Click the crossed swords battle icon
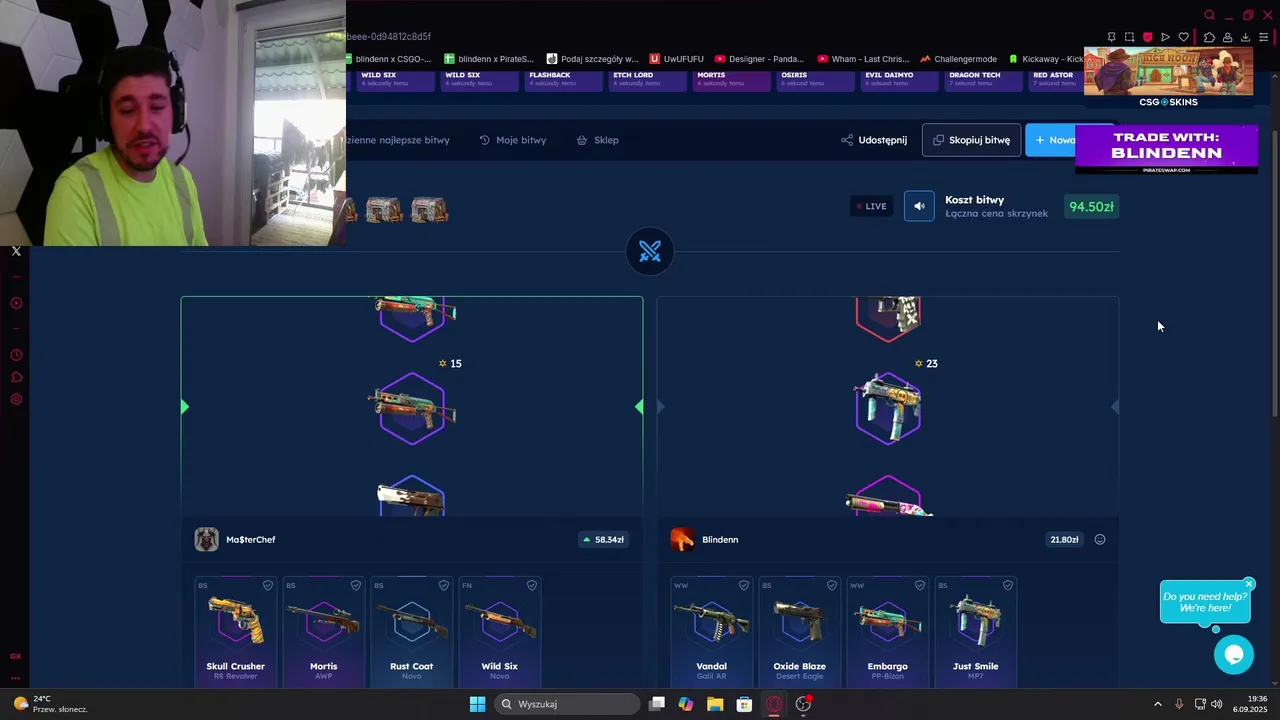 tap(650, 251)
